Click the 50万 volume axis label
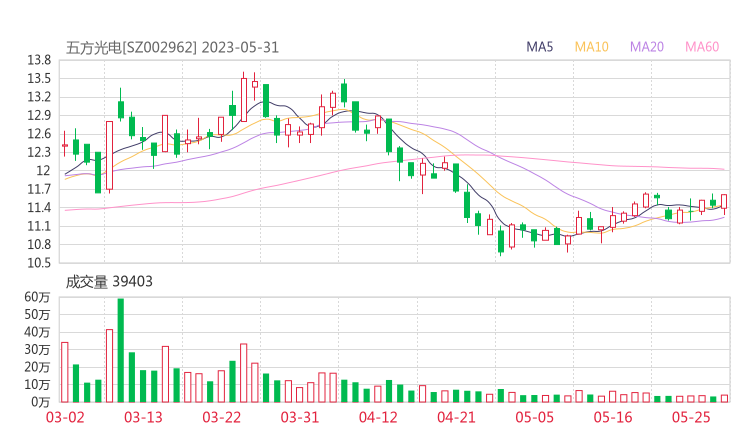Screen dimensions: 740x440 pyautogui.click(x=37, y=314)
